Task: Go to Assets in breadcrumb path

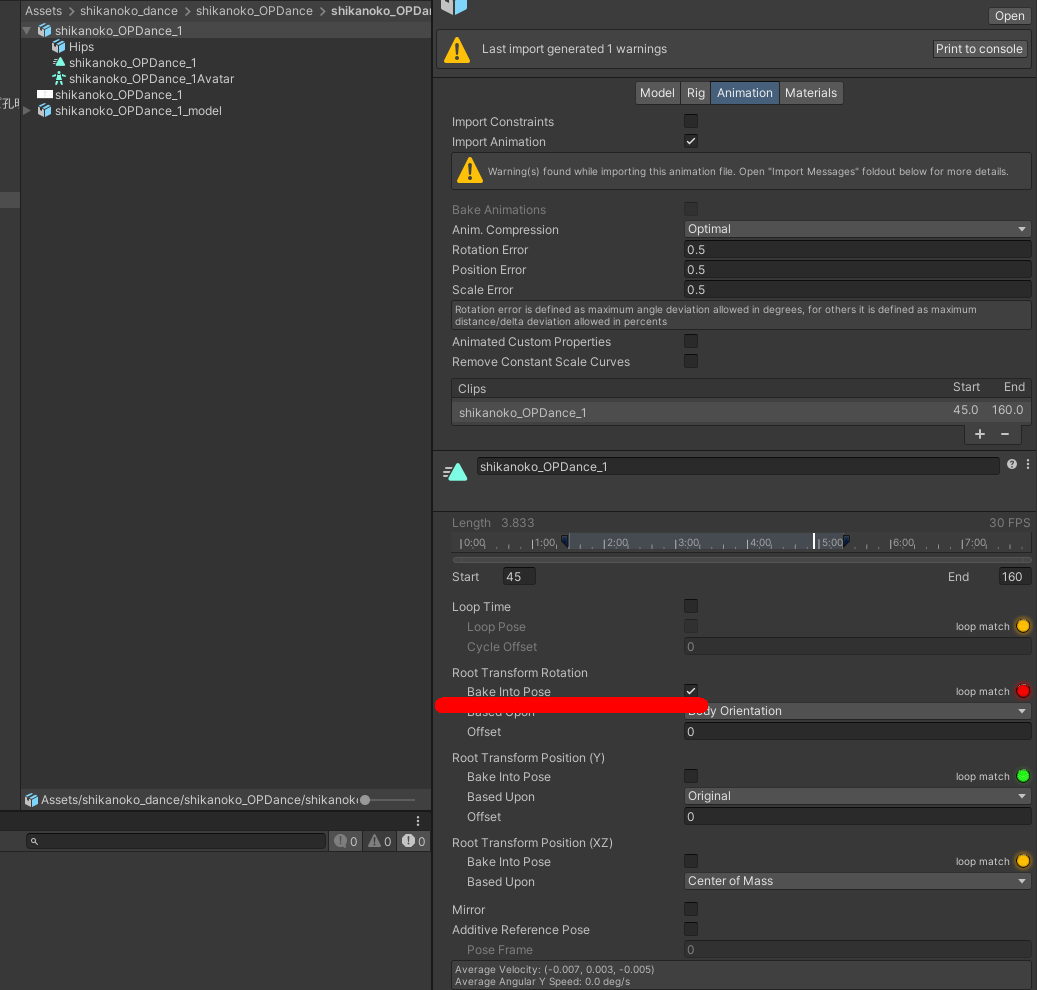Action: 44,11
